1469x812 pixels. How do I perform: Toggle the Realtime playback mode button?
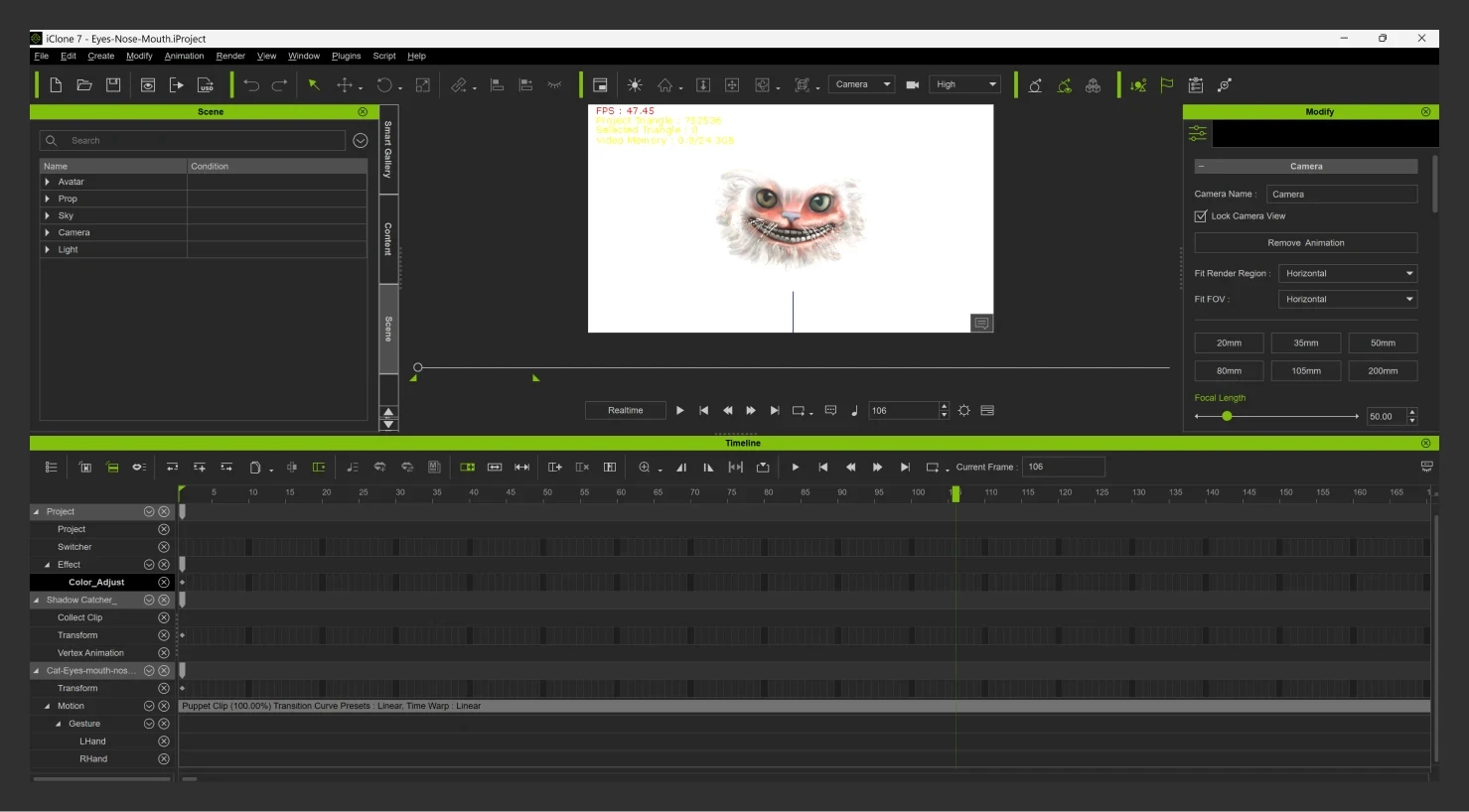625,410
